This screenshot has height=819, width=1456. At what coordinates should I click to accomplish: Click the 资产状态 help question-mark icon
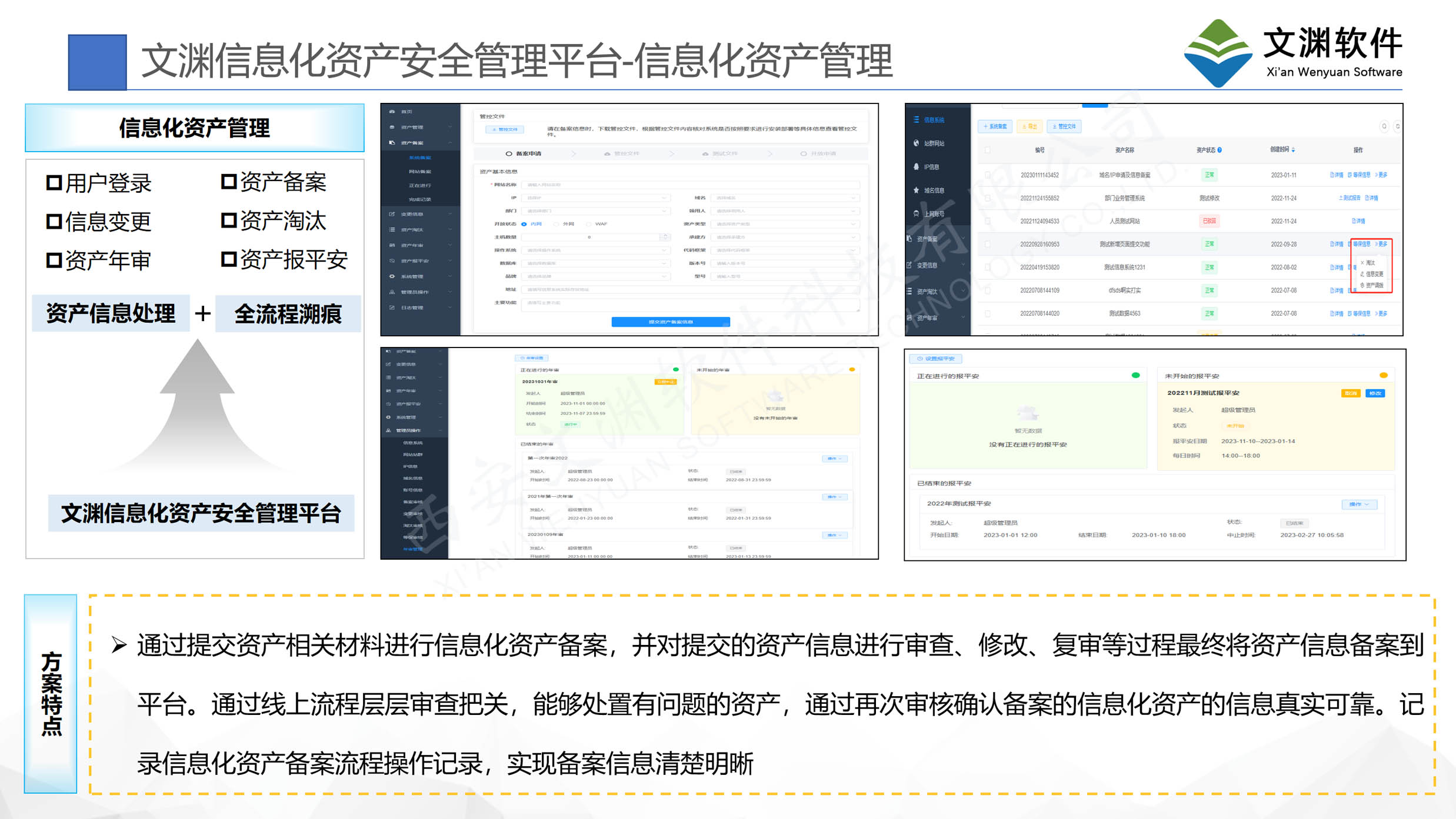(x=1220, y=150)
